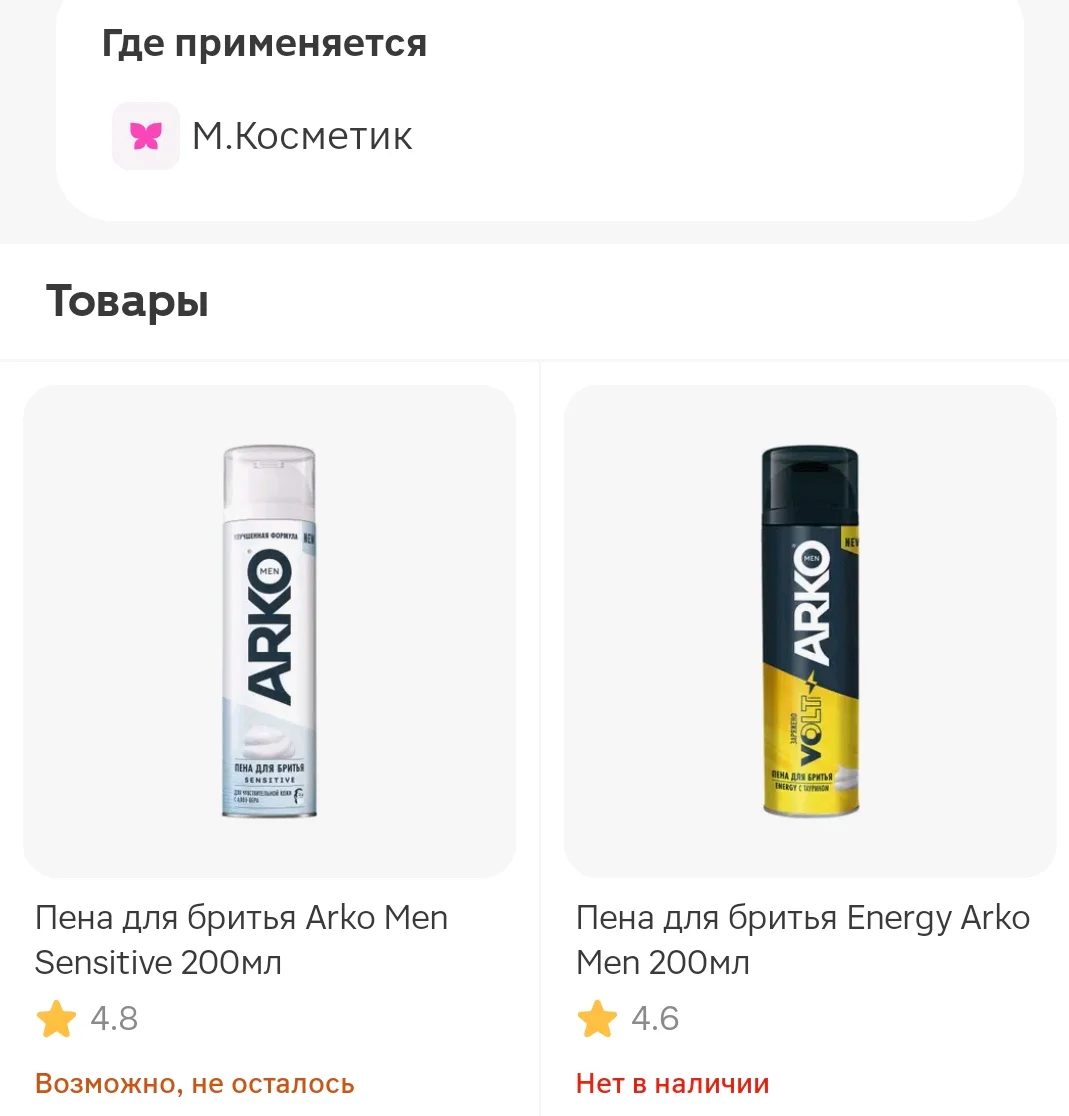
Task: Open the Arko Energy Volt product image
Action: pyautogui.click(x=810, y=631)
